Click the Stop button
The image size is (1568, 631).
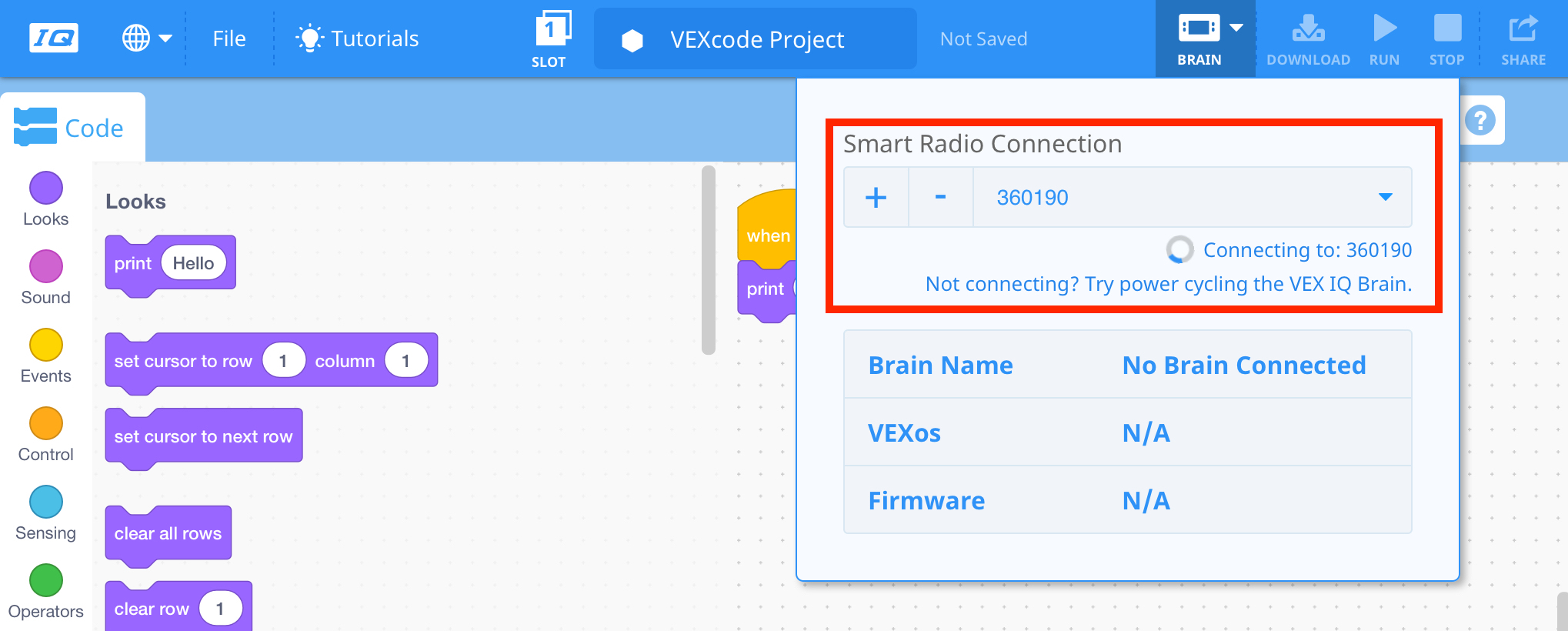1446,38
